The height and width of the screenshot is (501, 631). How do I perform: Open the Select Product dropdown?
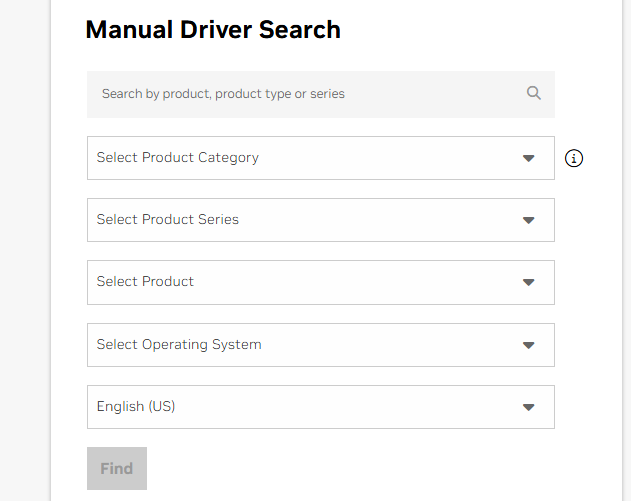point(320,282)
